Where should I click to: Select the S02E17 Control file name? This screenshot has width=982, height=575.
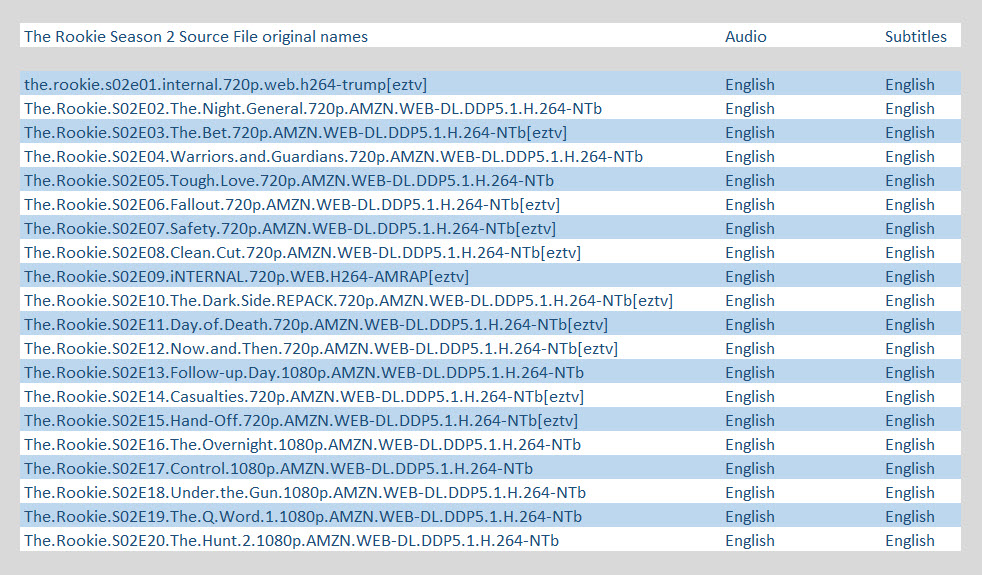pyautogui.click(x=279, y=469)
